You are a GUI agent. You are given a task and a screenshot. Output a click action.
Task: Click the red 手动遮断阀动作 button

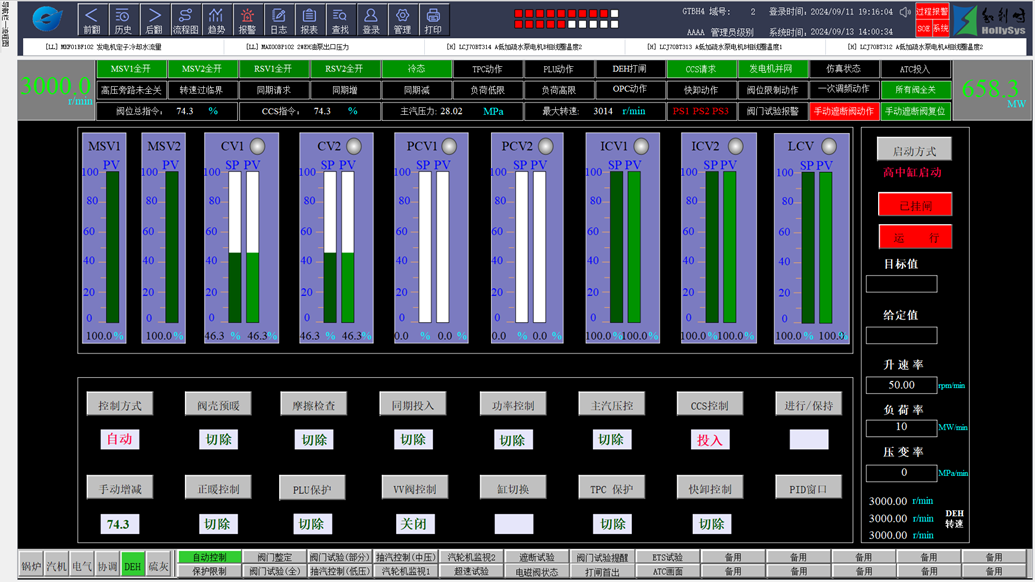843,111
